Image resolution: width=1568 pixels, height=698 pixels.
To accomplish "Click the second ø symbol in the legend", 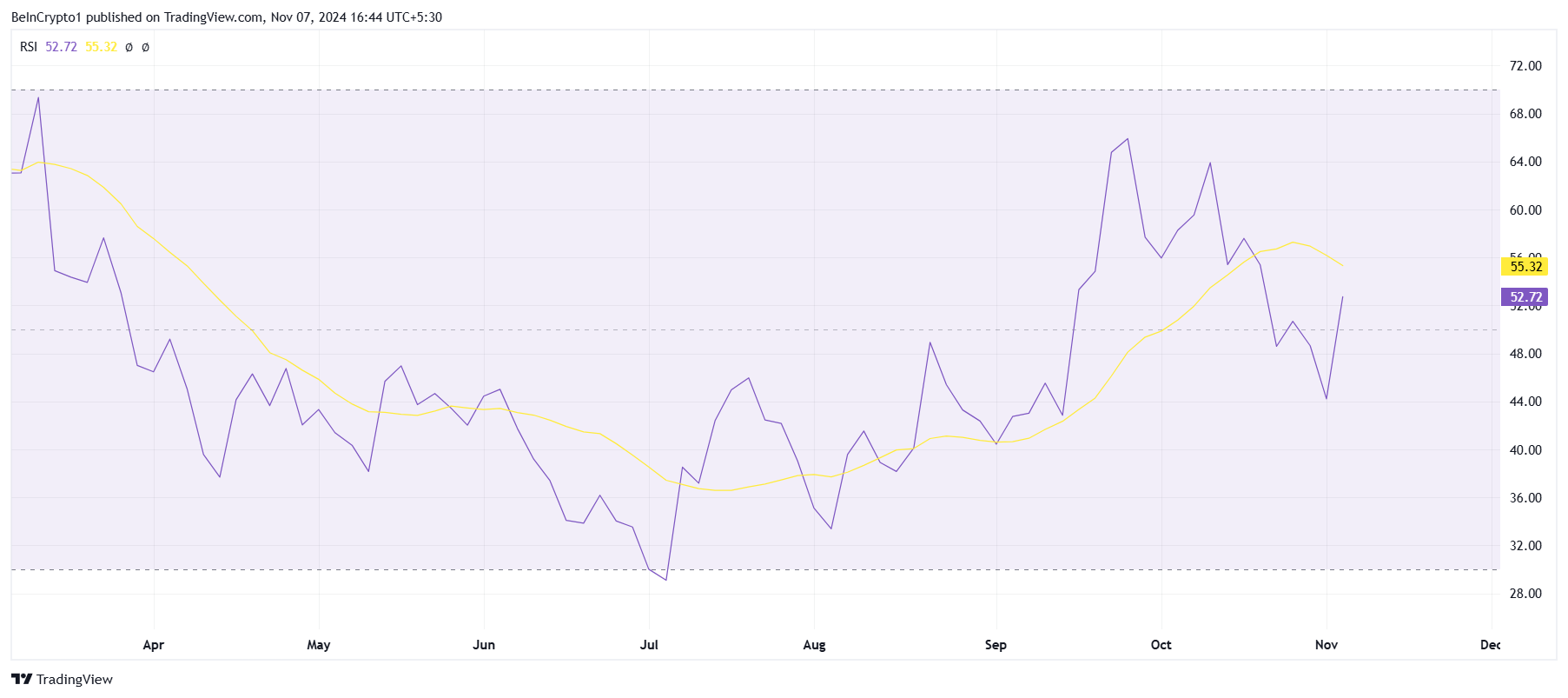I will [145, 48].
